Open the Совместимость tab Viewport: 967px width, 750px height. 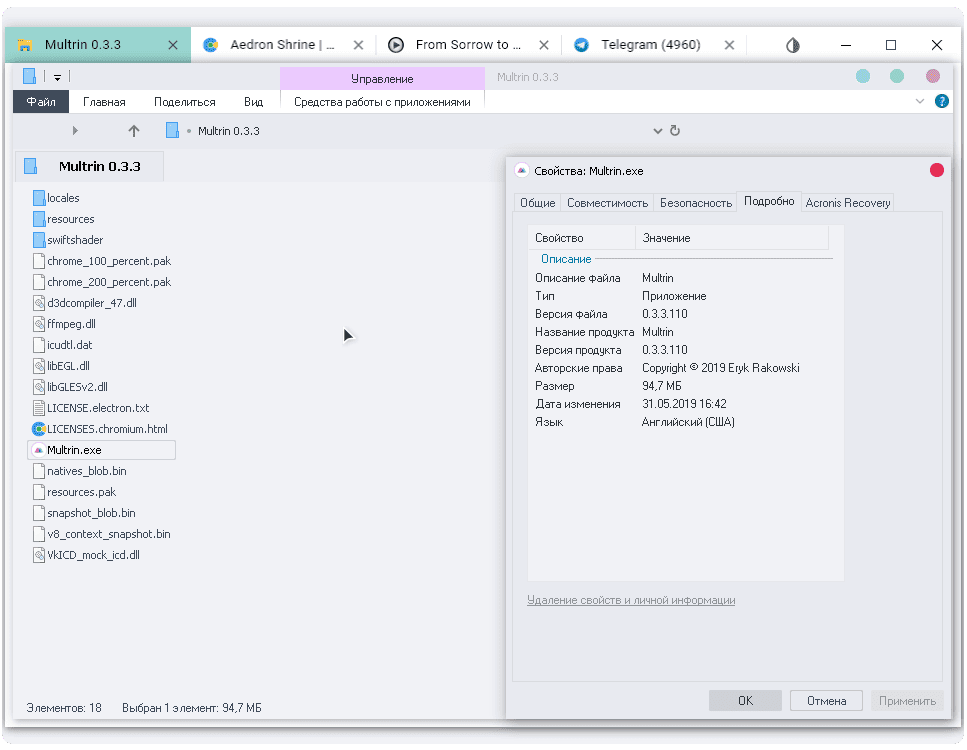coord(607,203)
